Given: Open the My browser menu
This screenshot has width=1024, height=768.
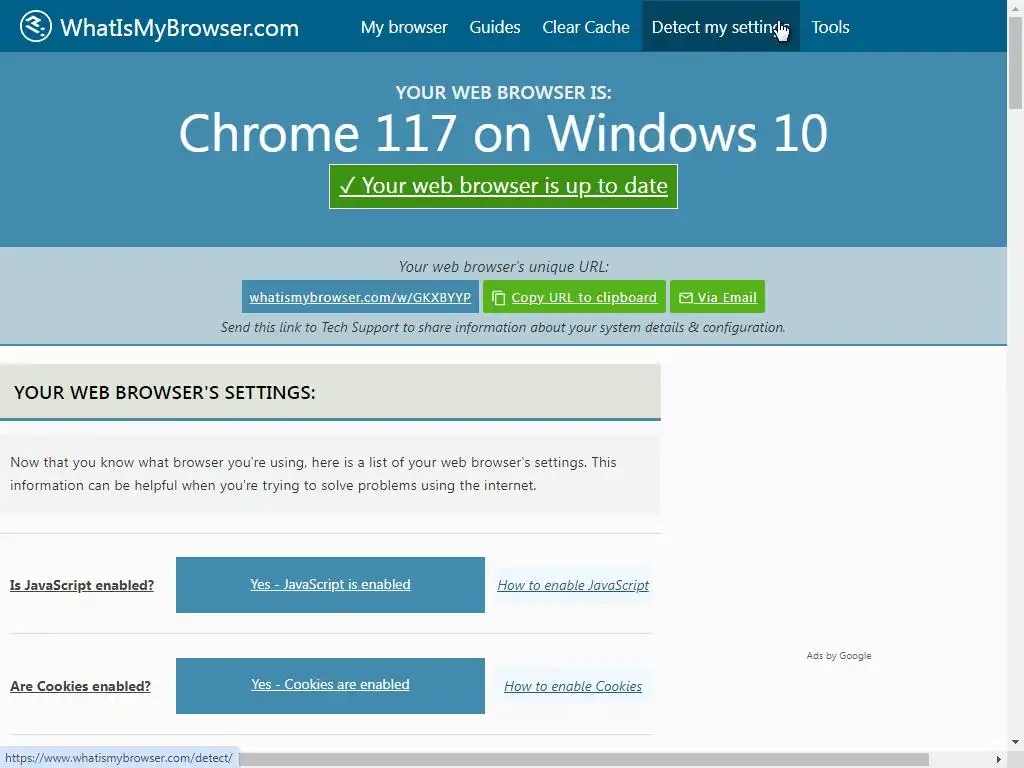Looking at the screenshot, I should [x=404, y=27].
